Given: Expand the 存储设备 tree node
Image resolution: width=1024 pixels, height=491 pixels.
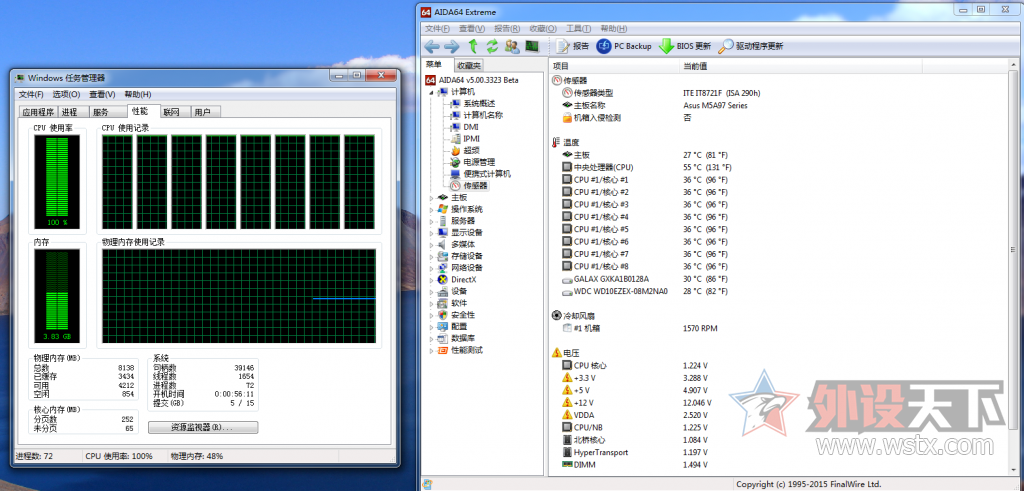Looking at the screenshot, I should pyautogui.click(x=432, y=256).
